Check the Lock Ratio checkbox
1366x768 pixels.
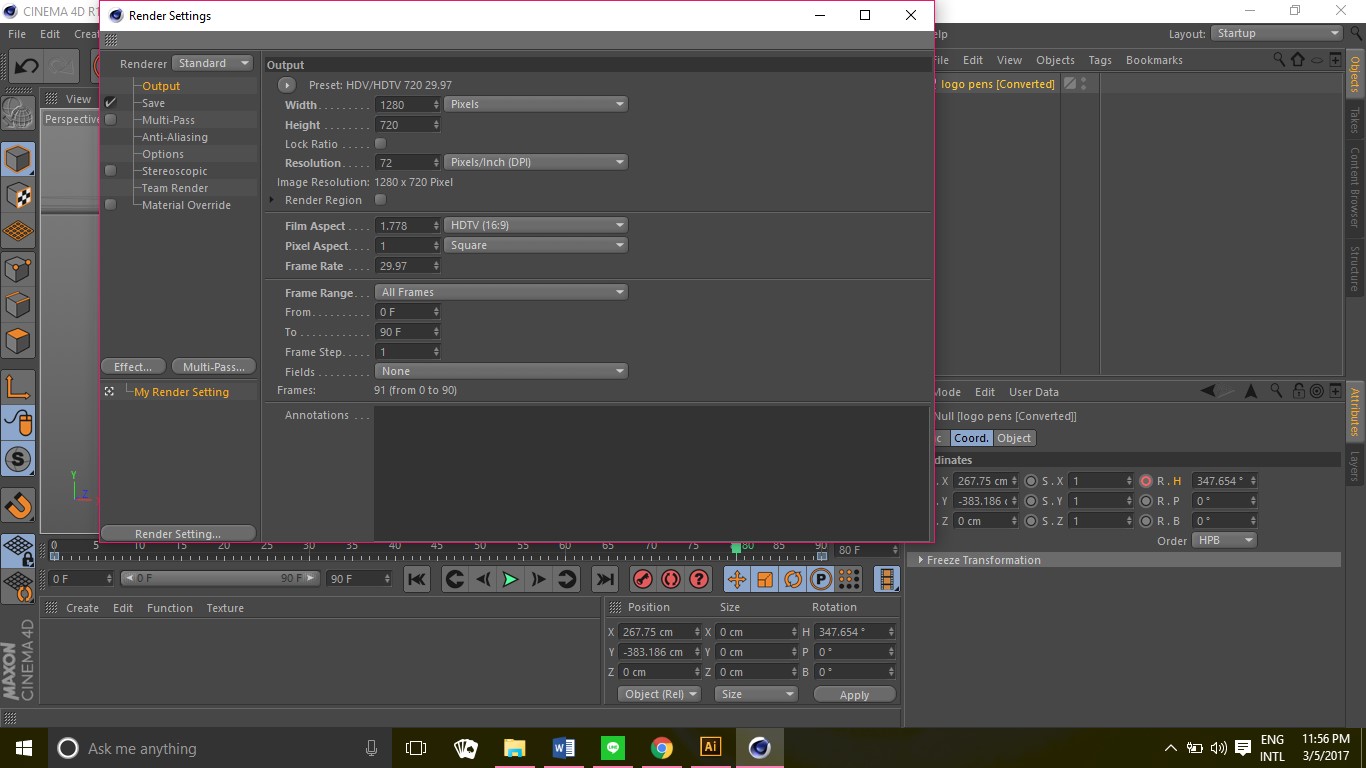click(x=380, y=144)
